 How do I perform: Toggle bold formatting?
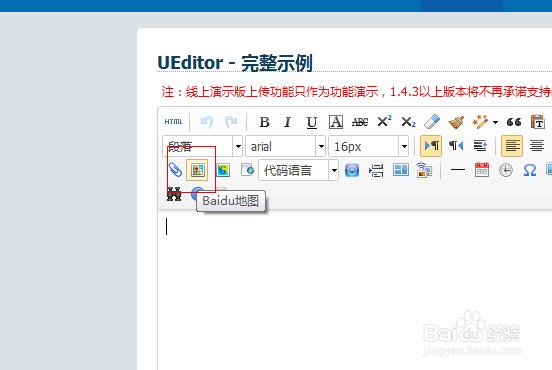264,122
